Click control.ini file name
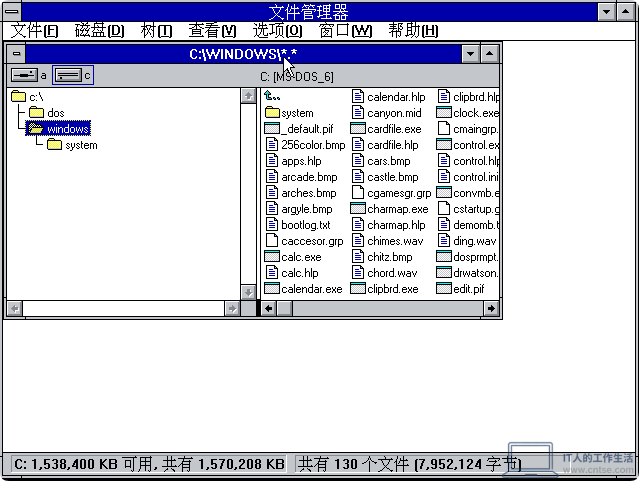Image resolution: width=639 pixels, height=481 pixels. [476, 177]
